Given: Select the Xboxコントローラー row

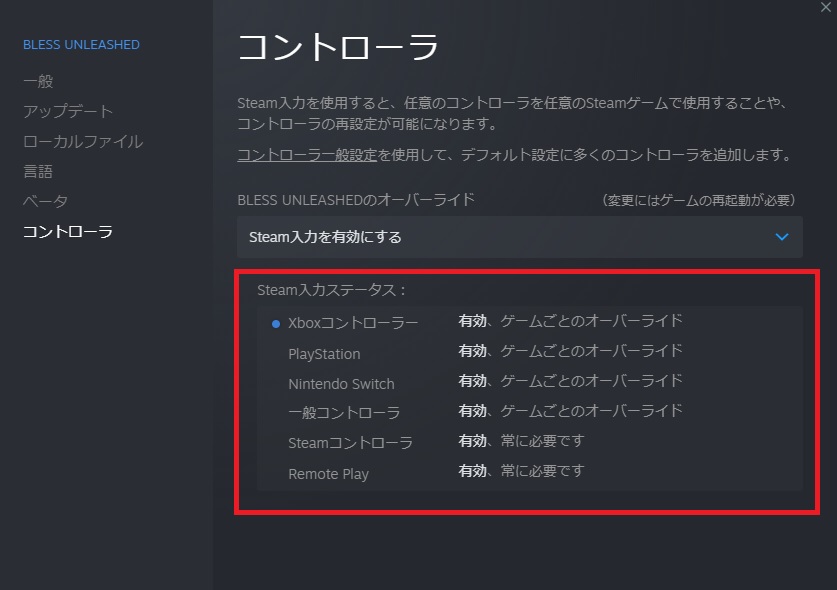Looking at the screenshot, I should (530, 322).
